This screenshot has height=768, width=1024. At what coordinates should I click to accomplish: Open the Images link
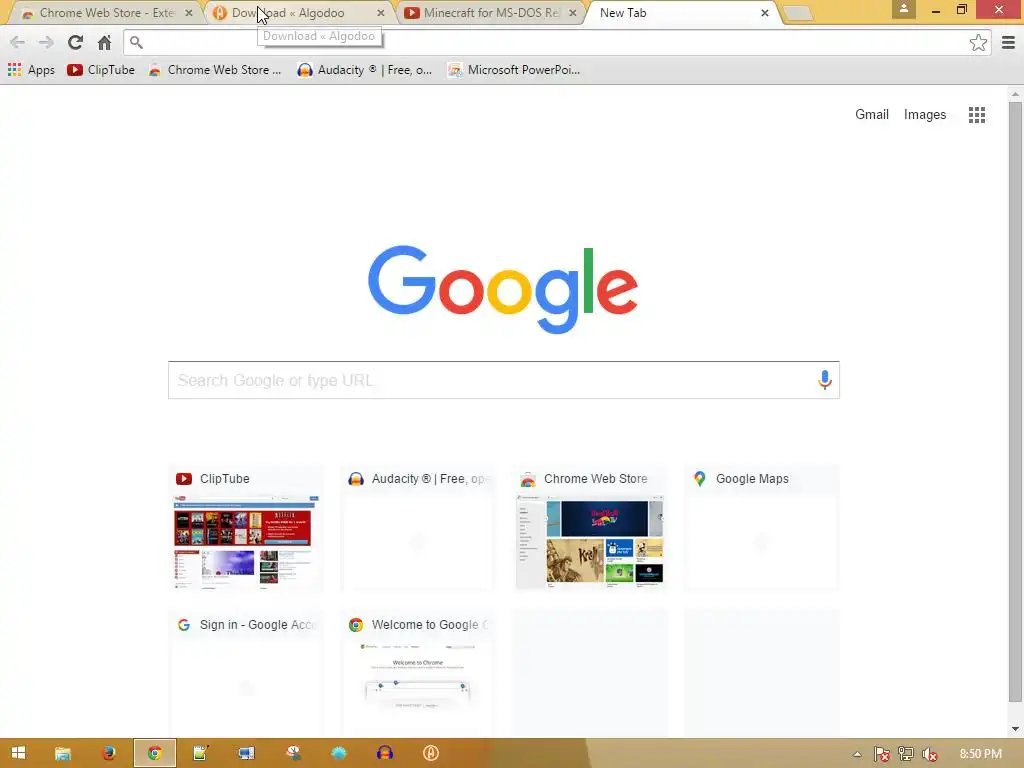pos(925,115)
